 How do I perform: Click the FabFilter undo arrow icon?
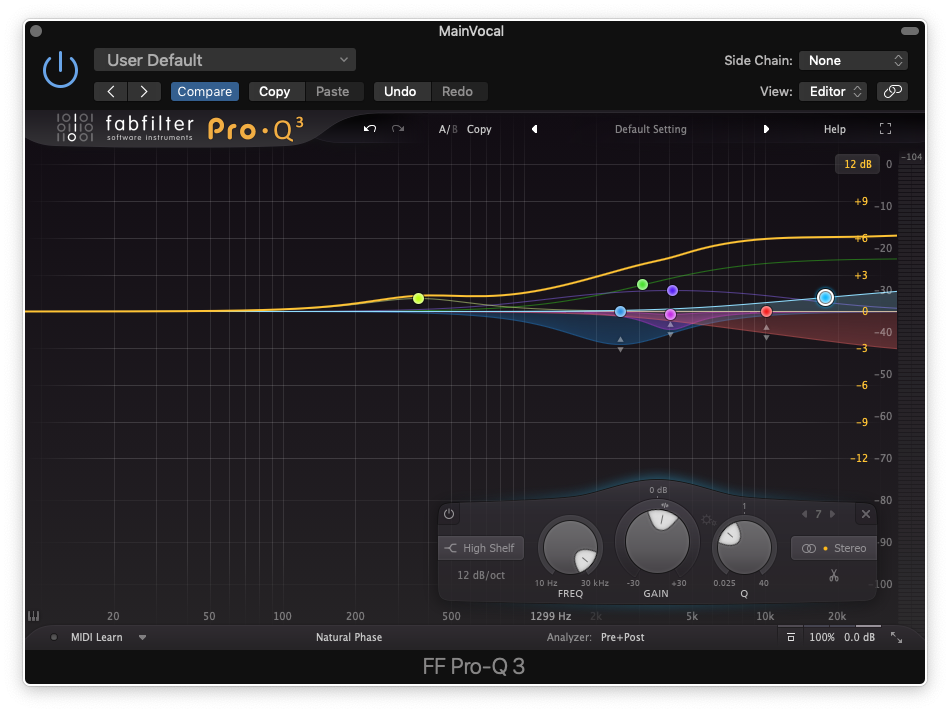[370, 128]
